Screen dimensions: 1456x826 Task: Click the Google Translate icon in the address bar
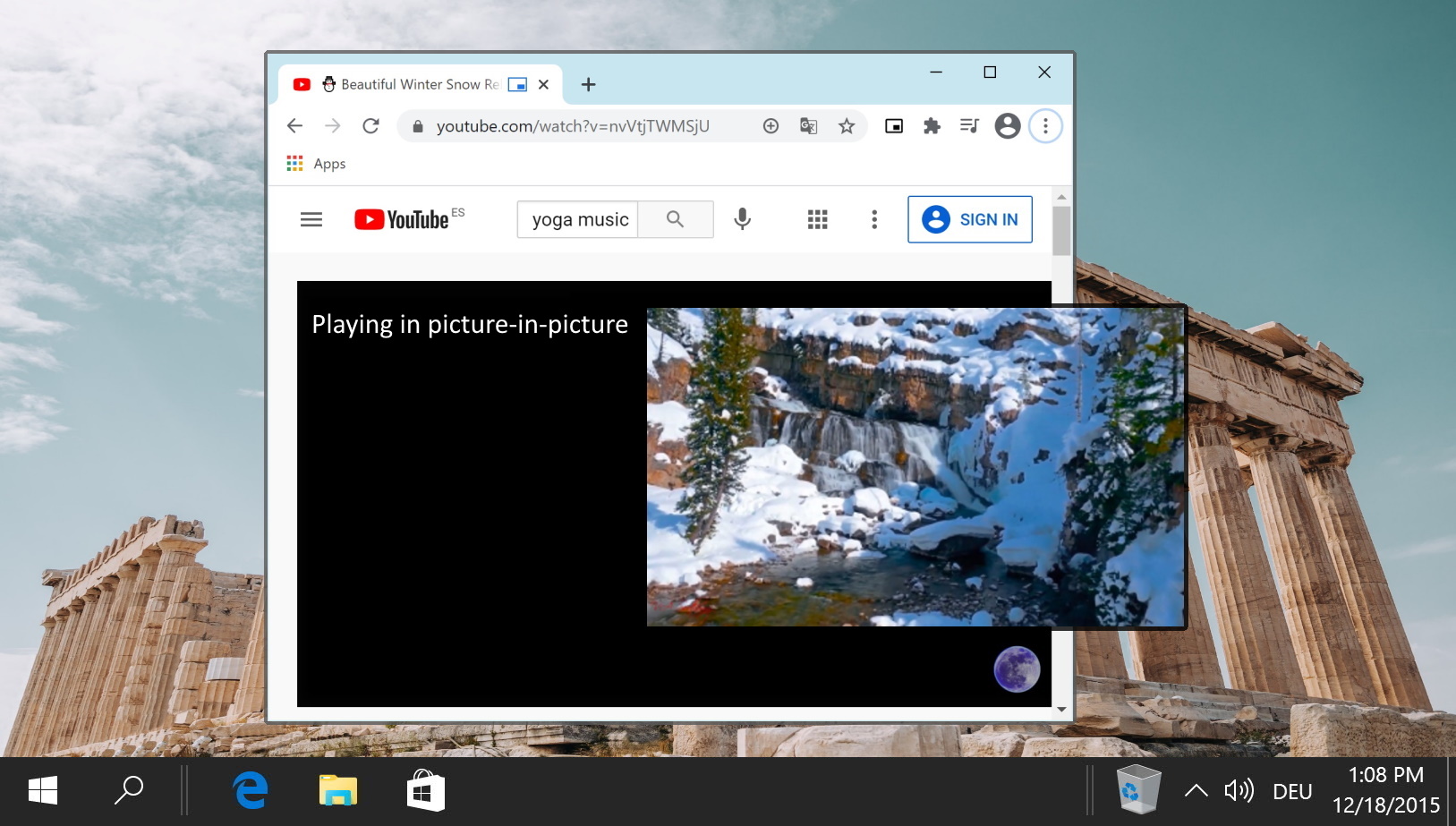click(808, 125)
